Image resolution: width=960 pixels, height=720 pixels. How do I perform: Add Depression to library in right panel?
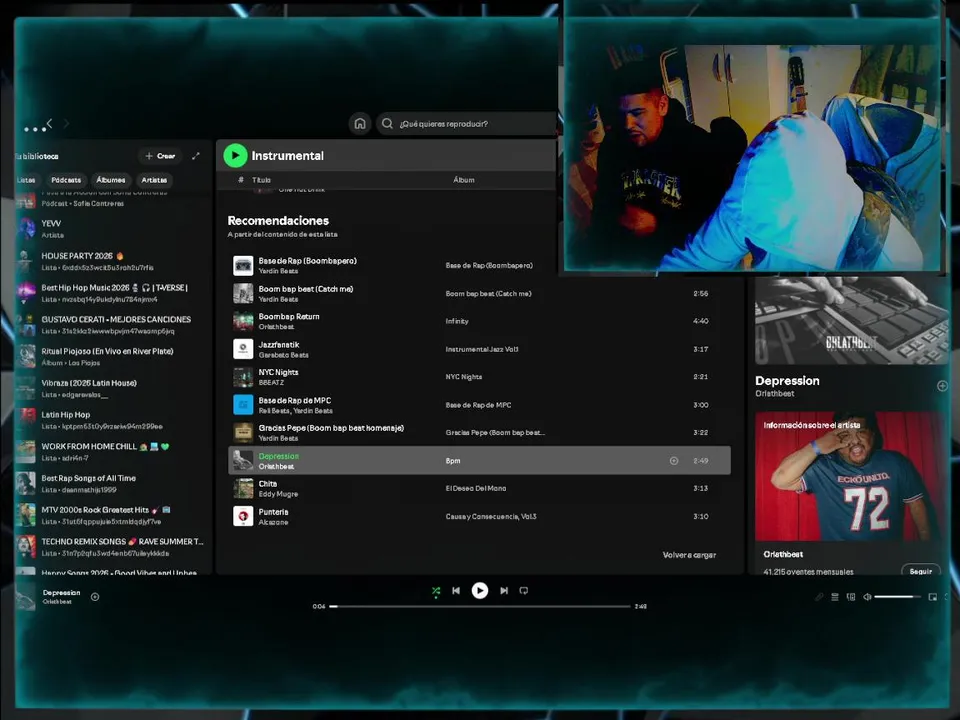point(942,386)
